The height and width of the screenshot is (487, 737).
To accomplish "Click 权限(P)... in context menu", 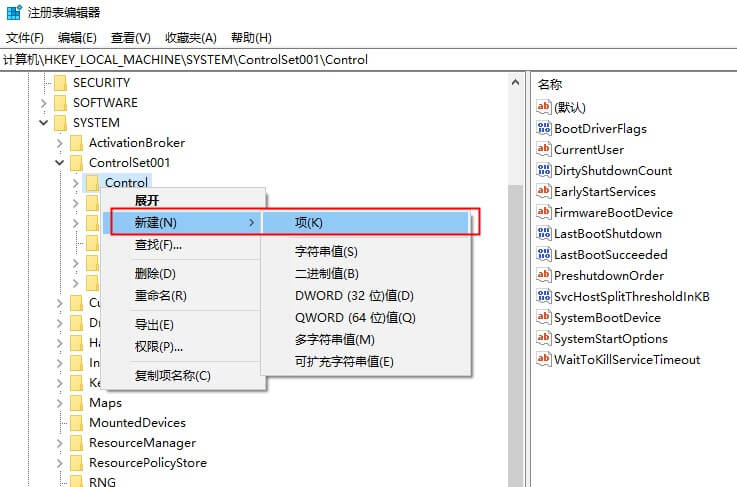I will [158, 347].
